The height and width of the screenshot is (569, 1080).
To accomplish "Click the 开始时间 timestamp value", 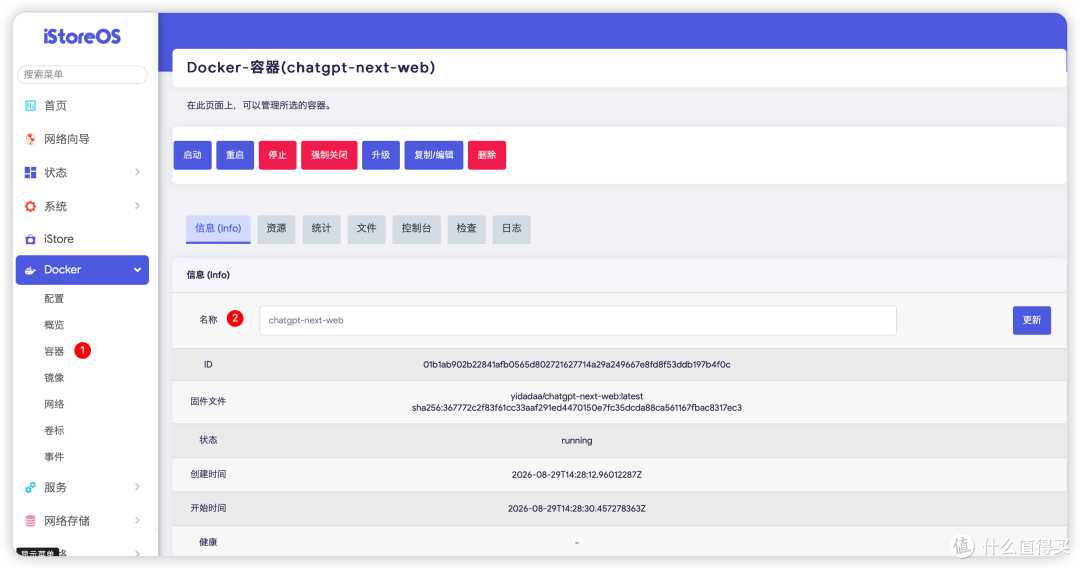I will (577, 508).
